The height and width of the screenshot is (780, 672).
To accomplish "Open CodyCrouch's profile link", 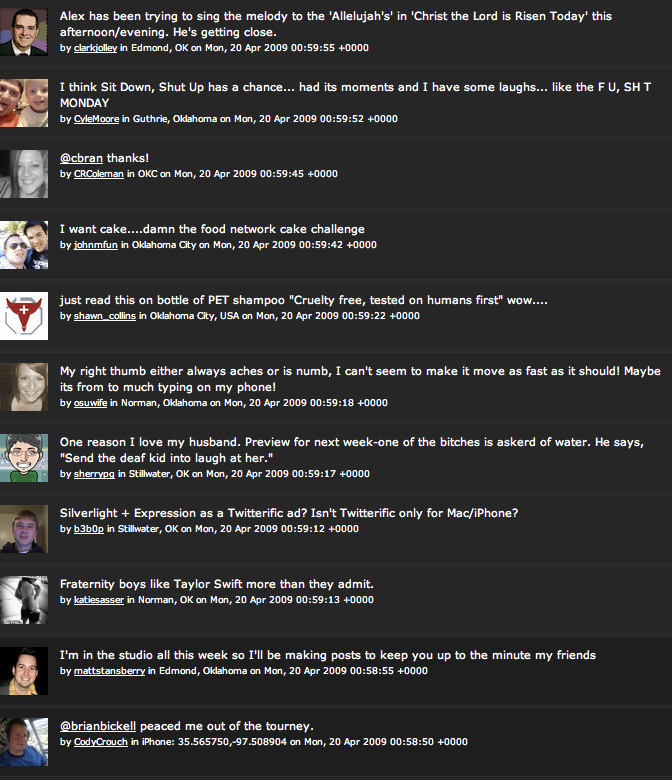I will [100, 742].
